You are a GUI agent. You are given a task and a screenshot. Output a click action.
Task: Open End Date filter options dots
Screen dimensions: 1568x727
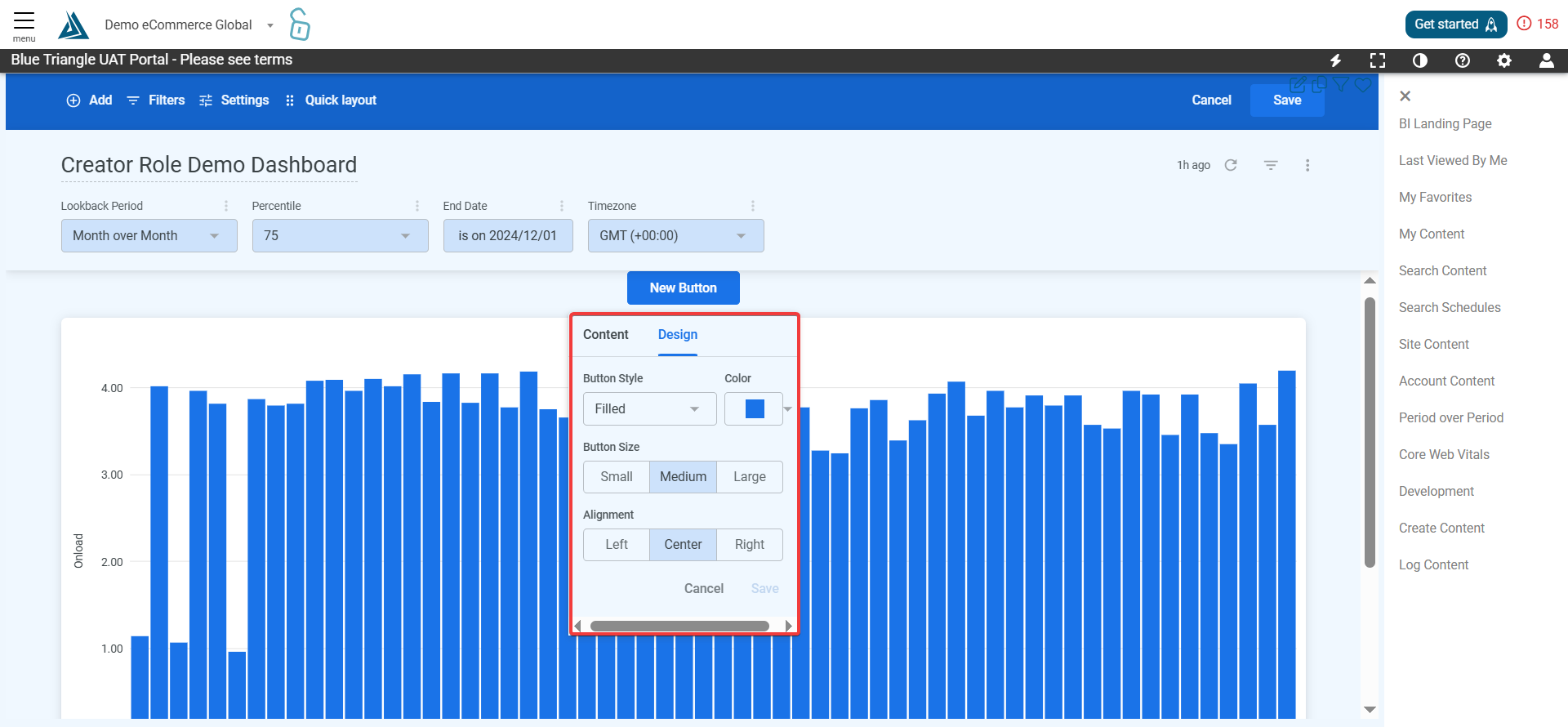tap(562, 206)
